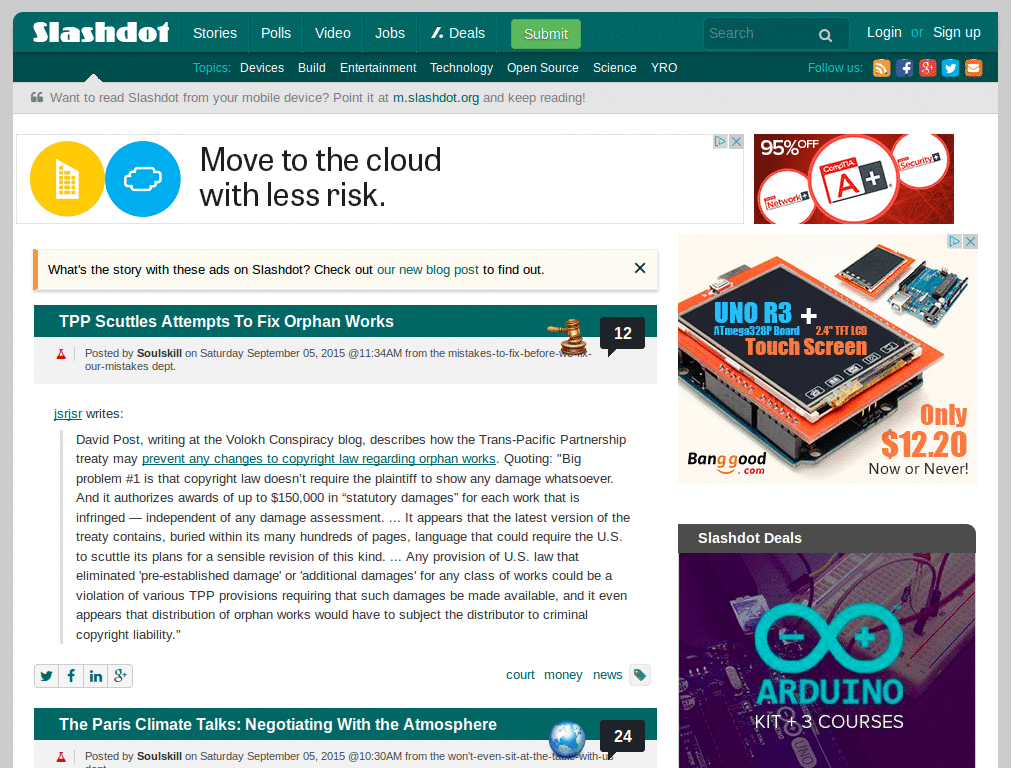Open the m.slashdot.org mobile link

(436, 98)
